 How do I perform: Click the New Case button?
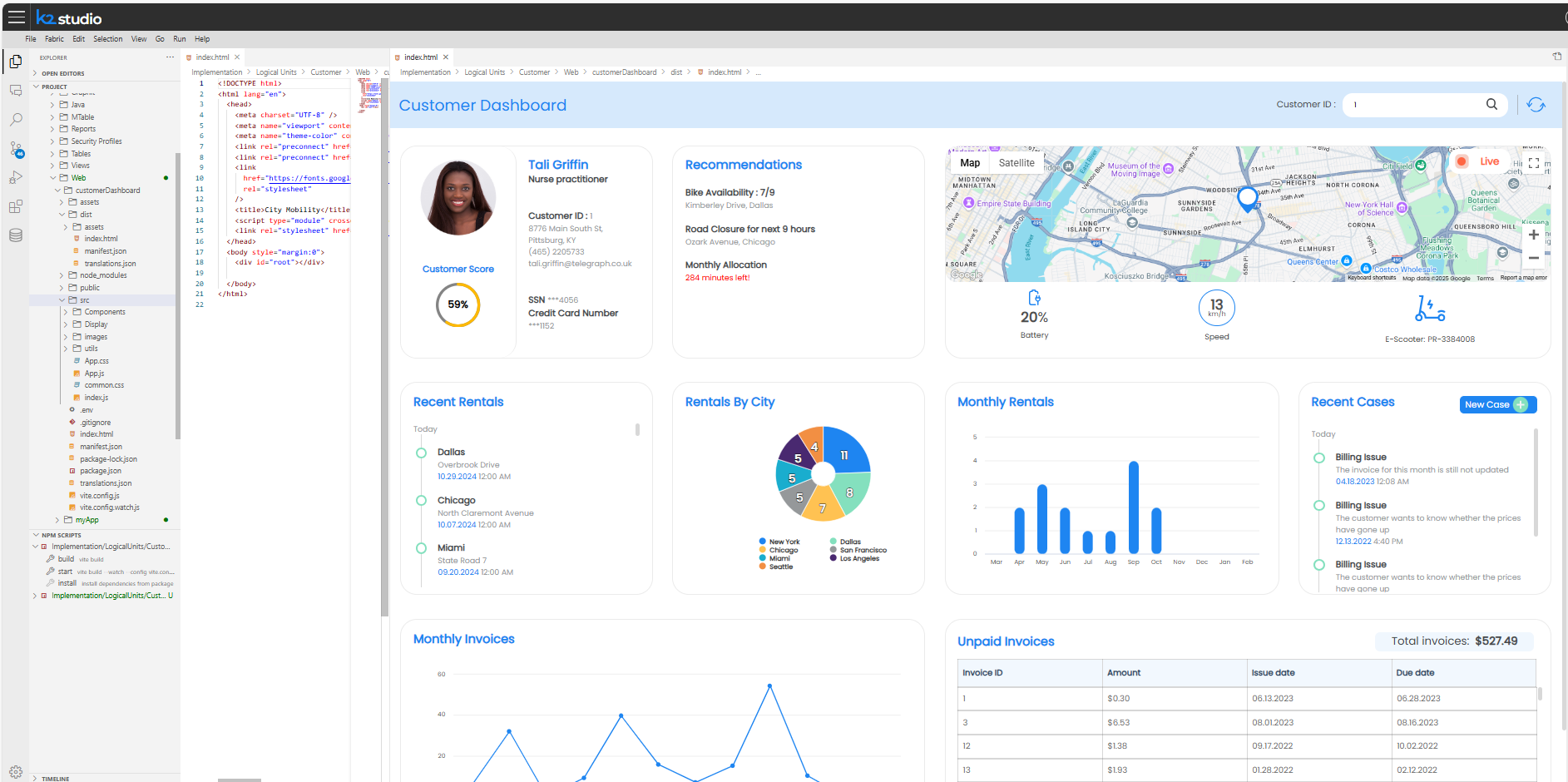1497,405
